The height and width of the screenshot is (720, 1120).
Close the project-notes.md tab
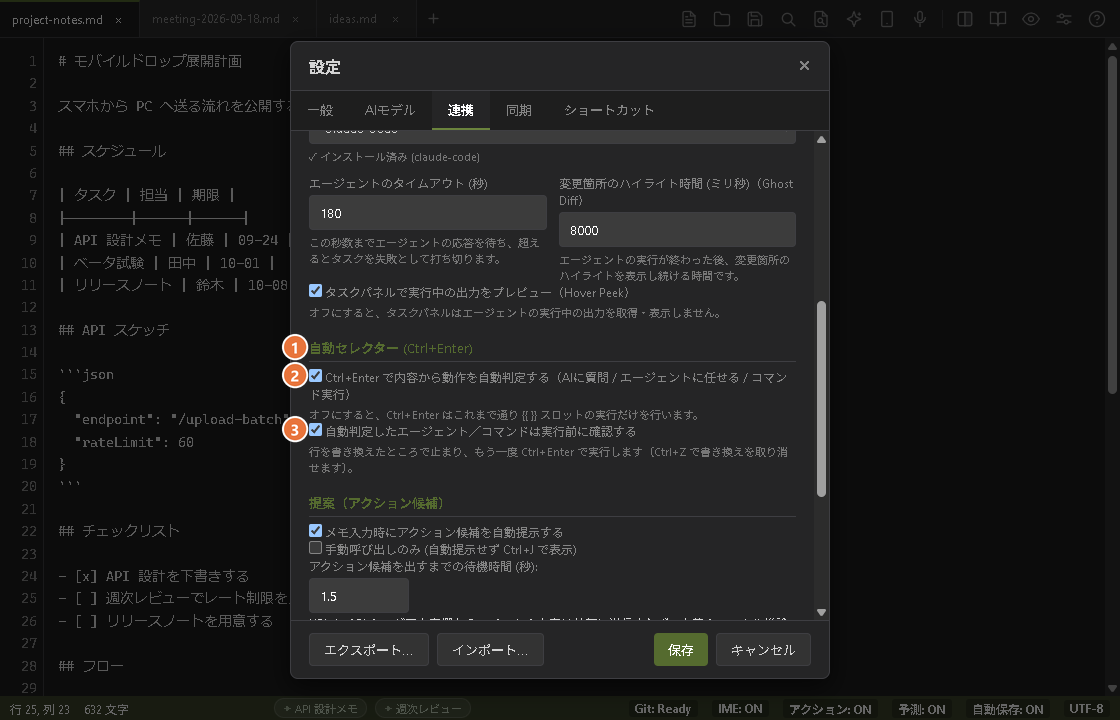tap(119, 20)
